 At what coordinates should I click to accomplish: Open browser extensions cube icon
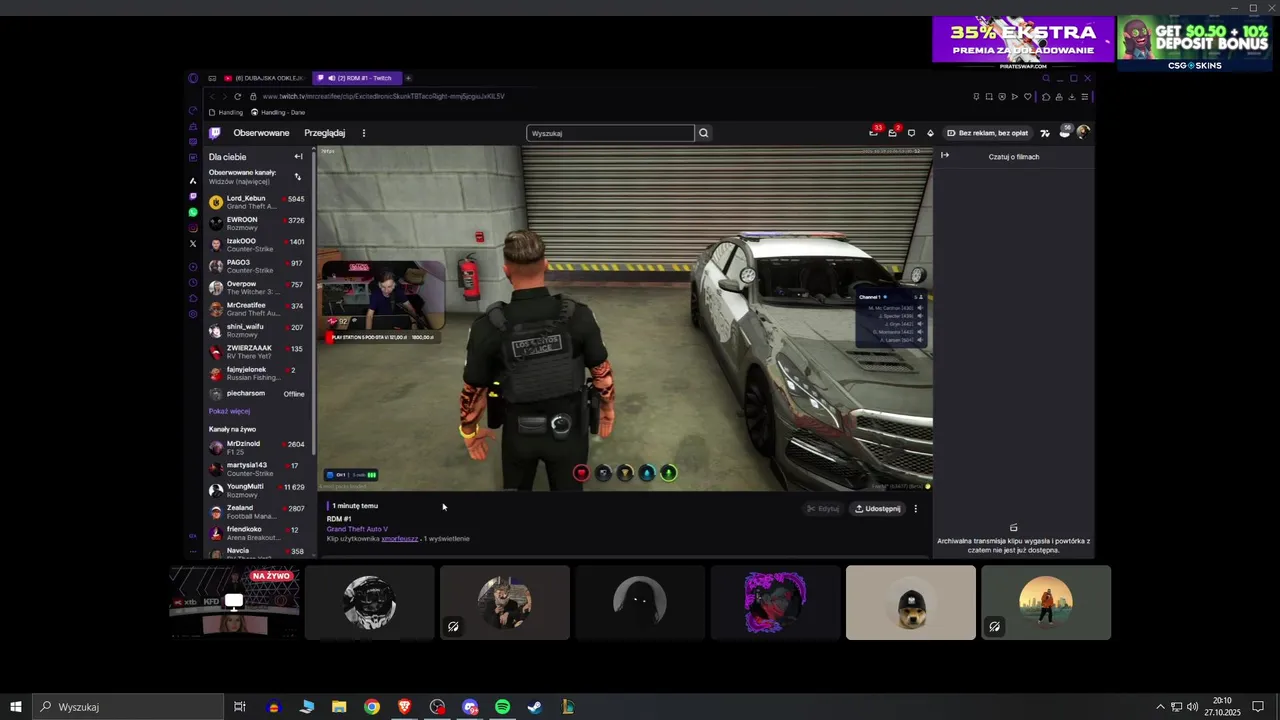pos(1045,96)
